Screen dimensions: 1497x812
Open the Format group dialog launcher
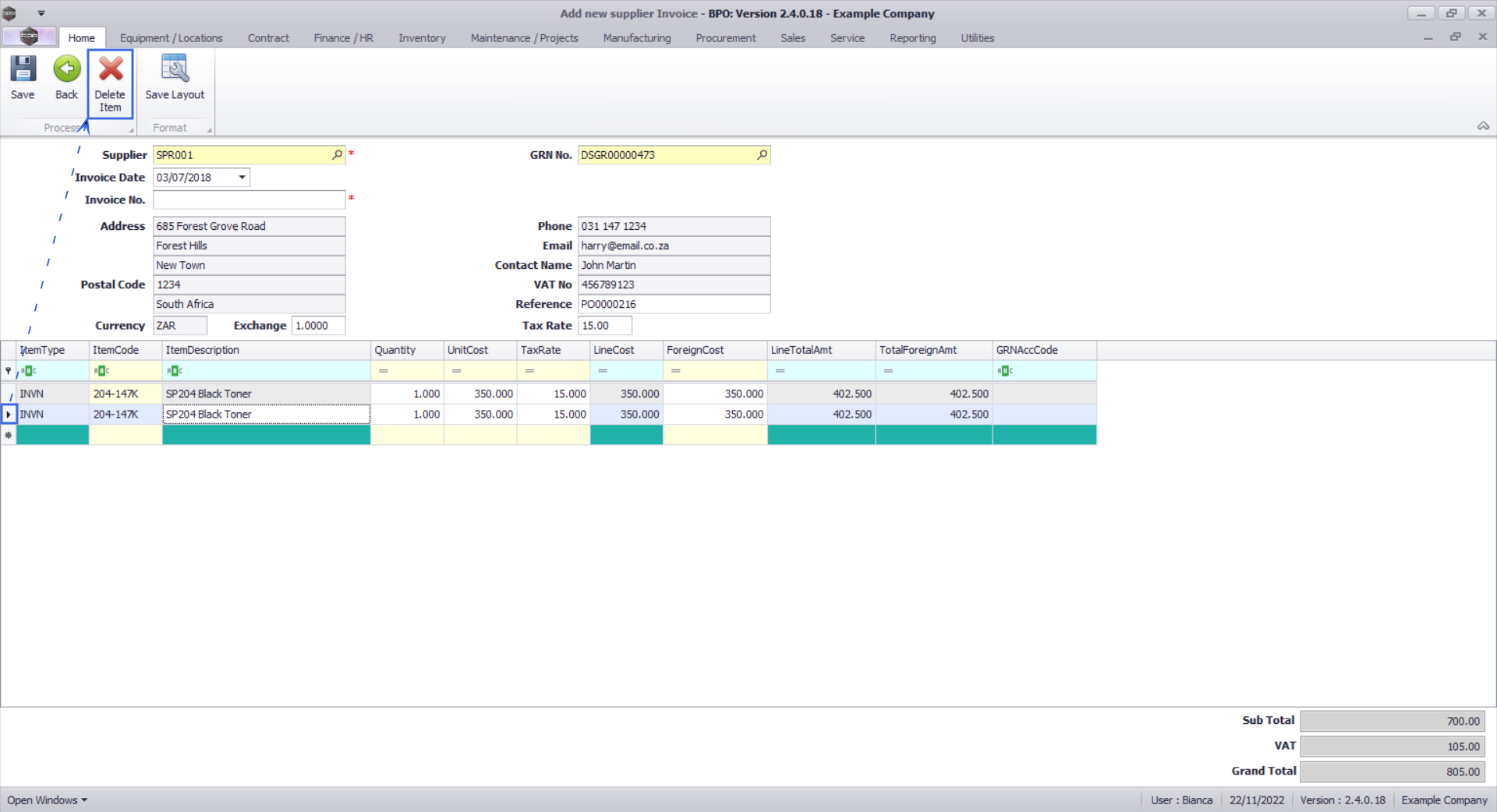click(x=209, y=129)
